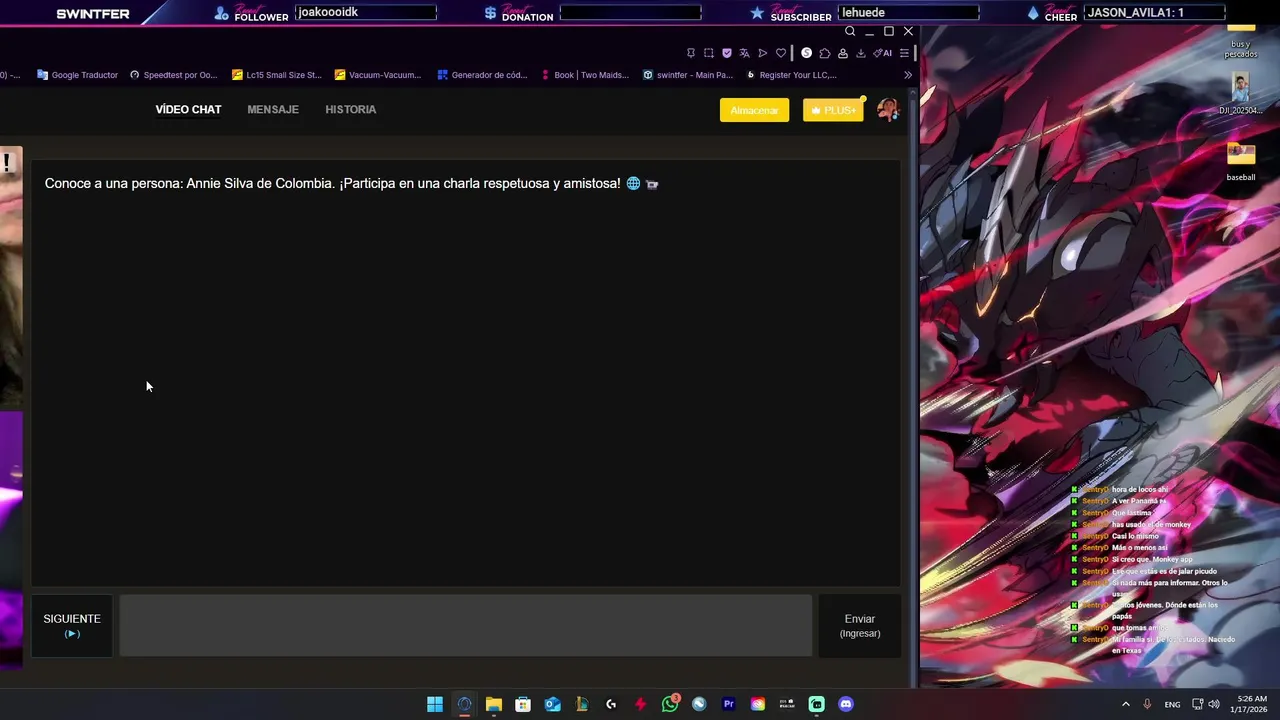
Task: Open the clock showing 5:26 AM
Action: (x=1251, y=704)
